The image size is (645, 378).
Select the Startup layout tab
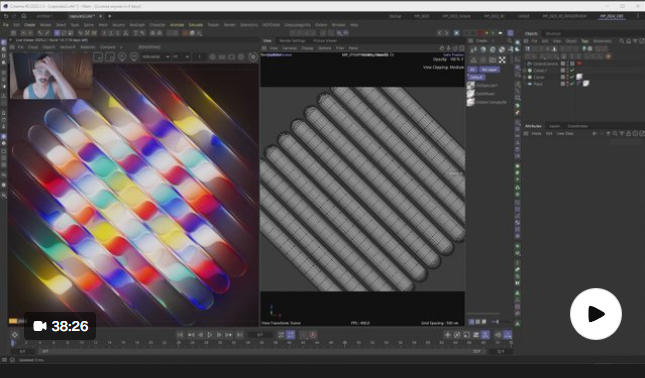pos(395,16)
